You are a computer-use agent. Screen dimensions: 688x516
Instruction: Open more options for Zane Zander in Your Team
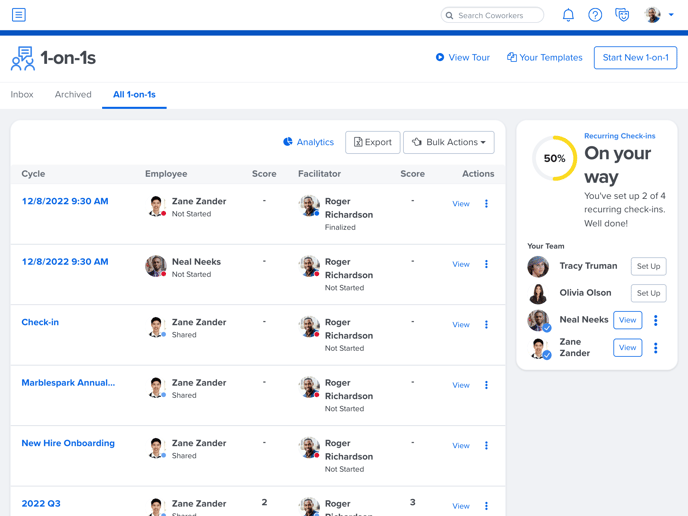[x=656, y=348]
